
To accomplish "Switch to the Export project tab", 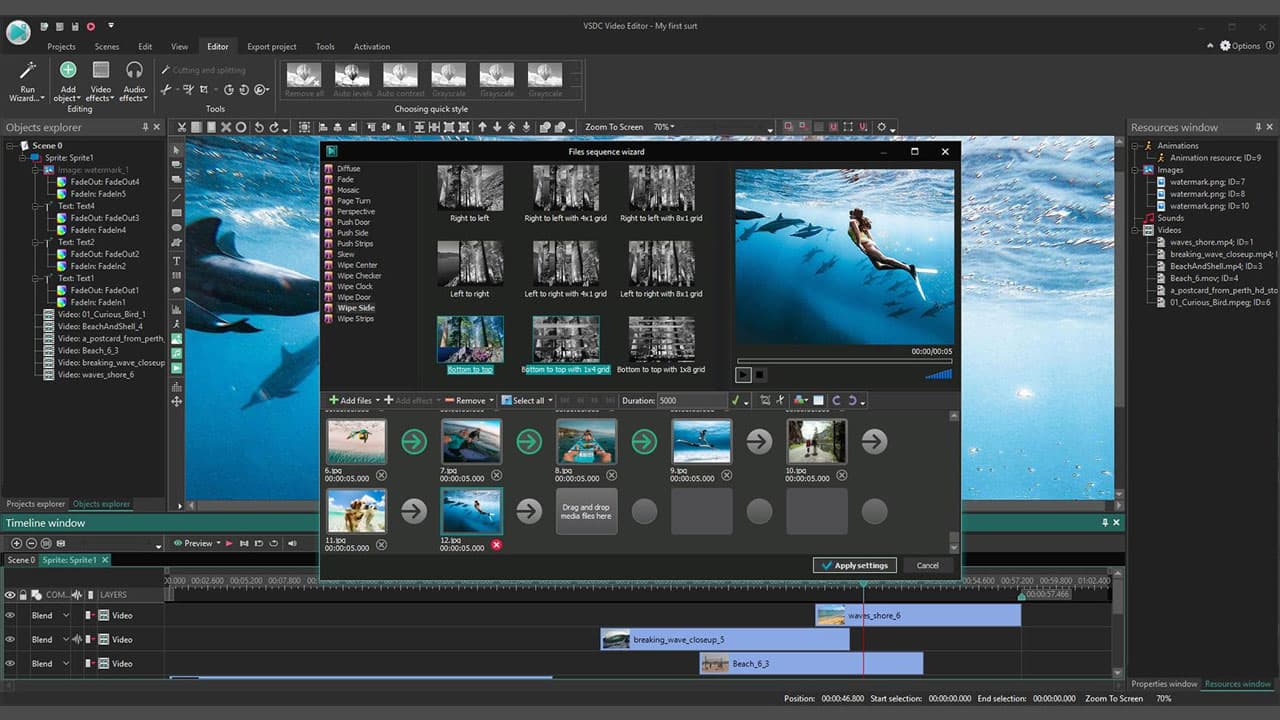I will (271, 46).
